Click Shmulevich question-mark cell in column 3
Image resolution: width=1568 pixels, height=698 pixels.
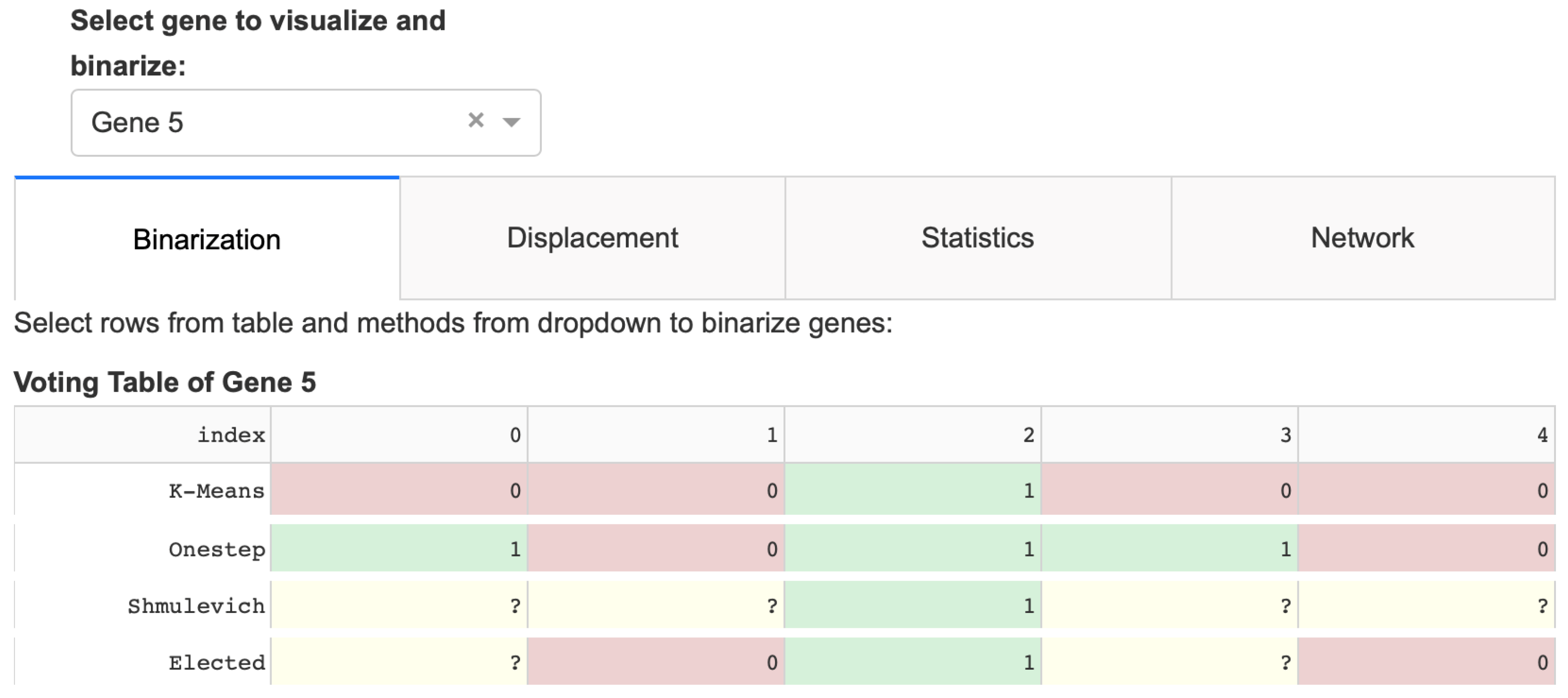pyautogui.click(x=1170, y=605)
